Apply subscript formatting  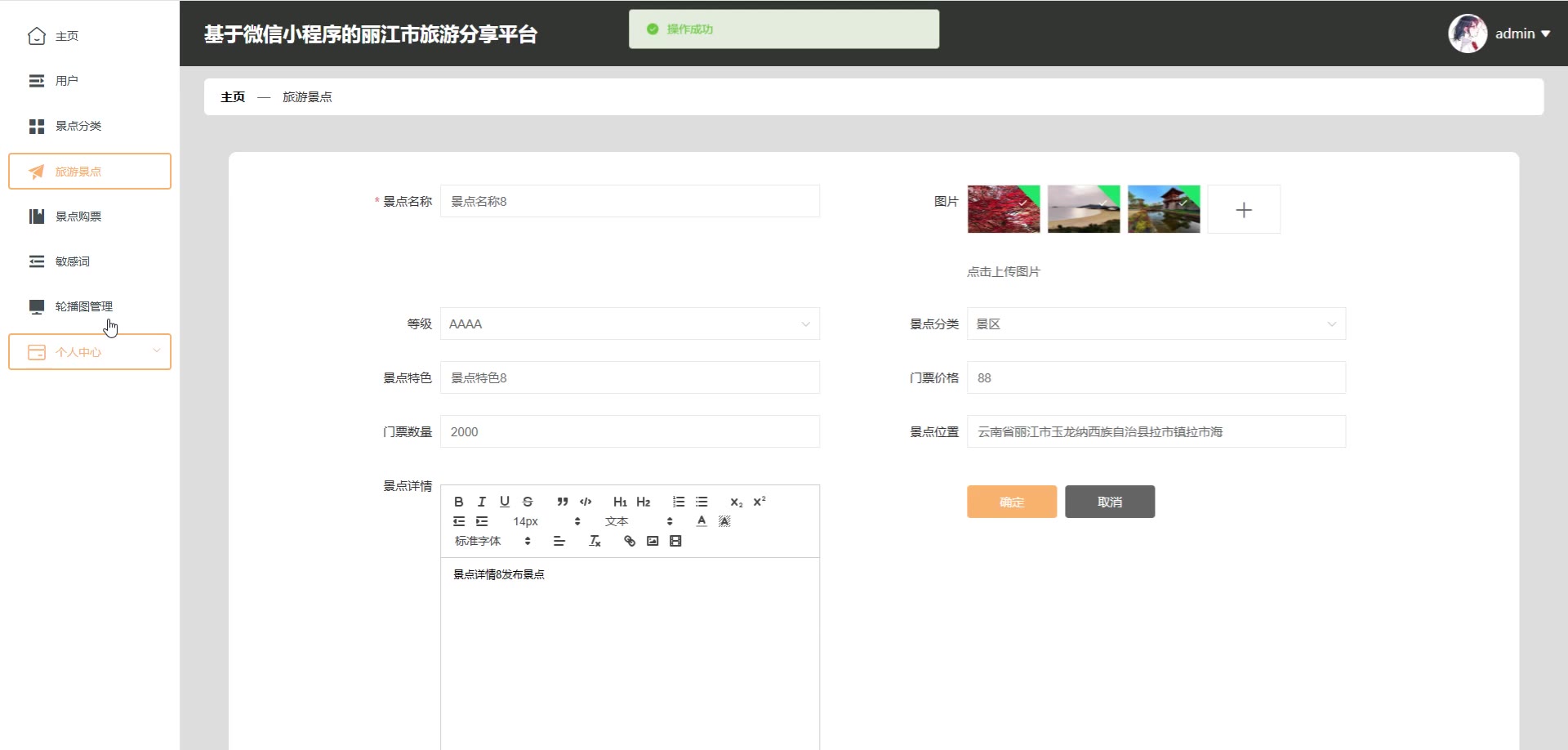(x=737, y=502)
